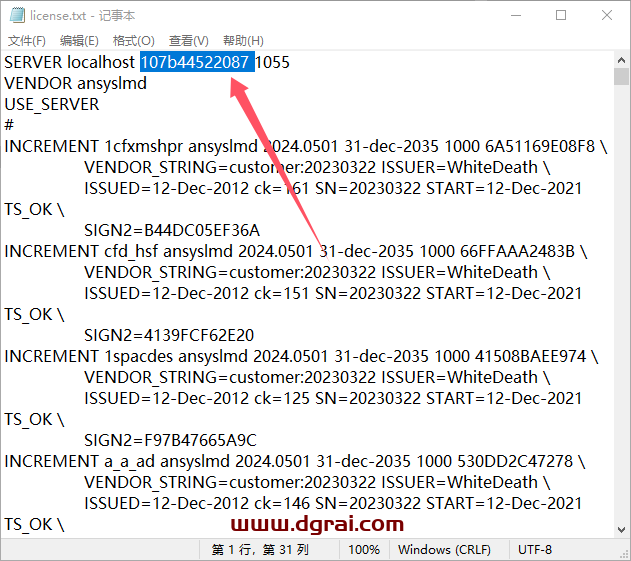Close the license.txt Notepad window
Image resolution: width=631 pixels, height=561 pixels.
pyautogui.click(x=607, y=15)
